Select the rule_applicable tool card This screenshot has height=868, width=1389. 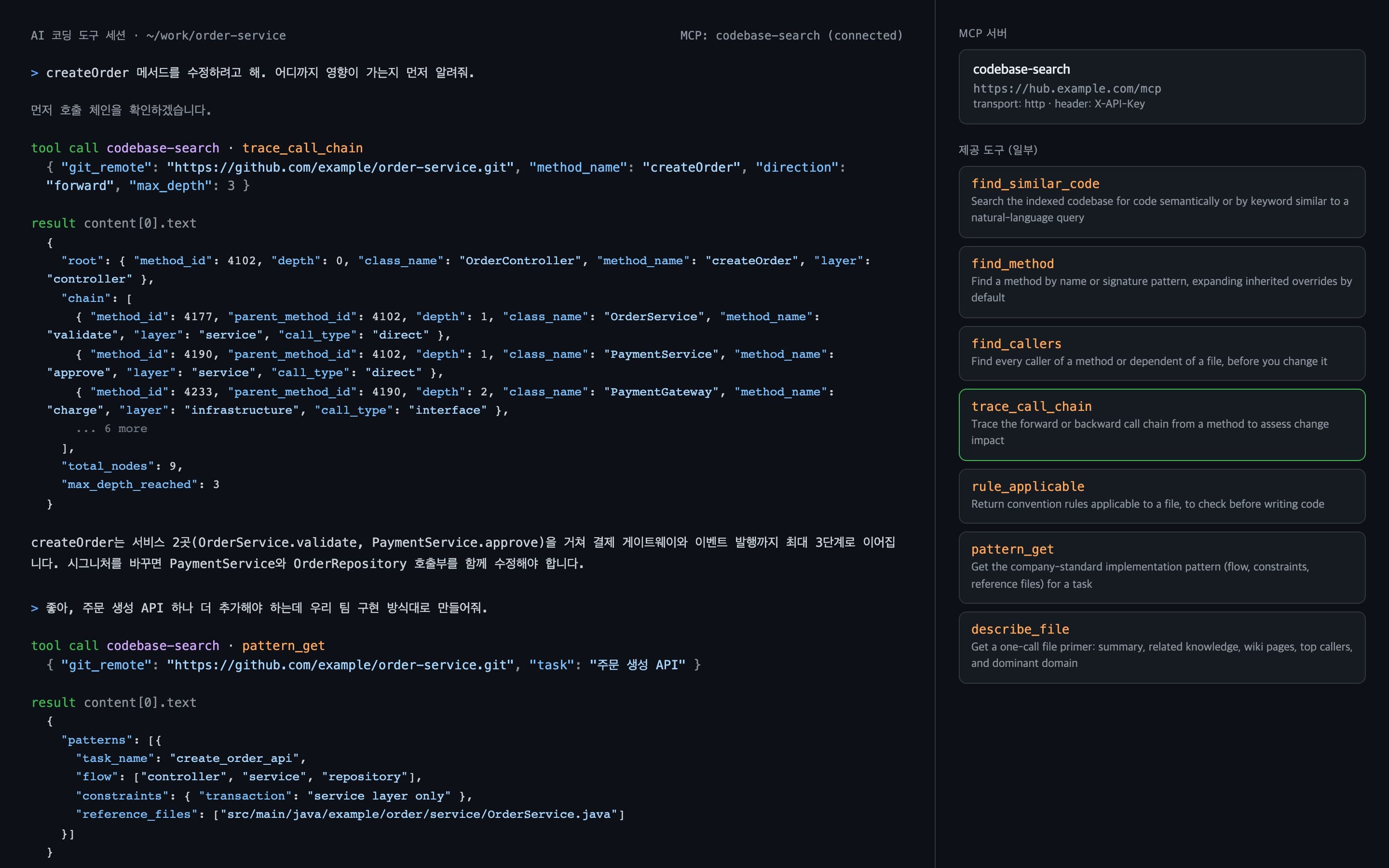point(1162,496)
